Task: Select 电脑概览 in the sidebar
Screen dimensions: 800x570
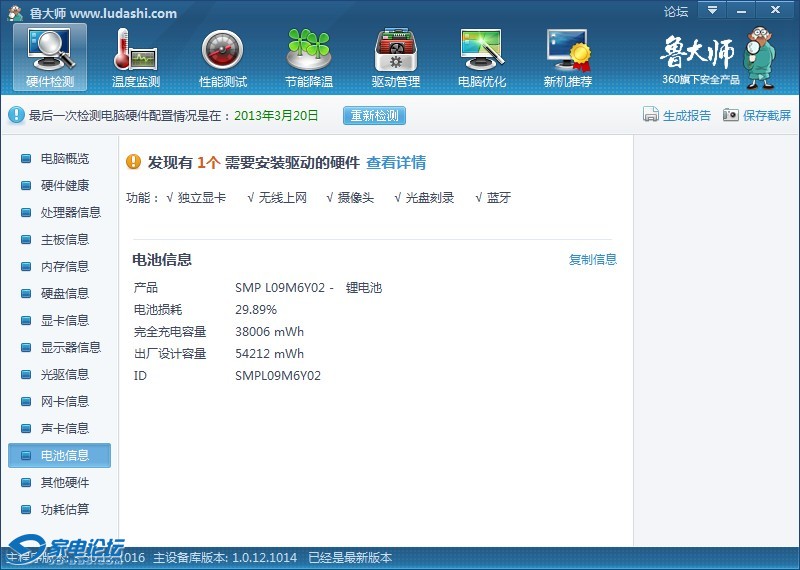Action: (x=64, y=158)
